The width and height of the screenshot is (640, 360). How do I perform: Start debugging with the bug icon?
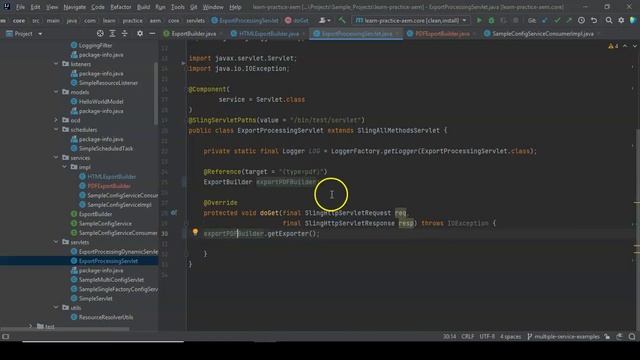491,20
